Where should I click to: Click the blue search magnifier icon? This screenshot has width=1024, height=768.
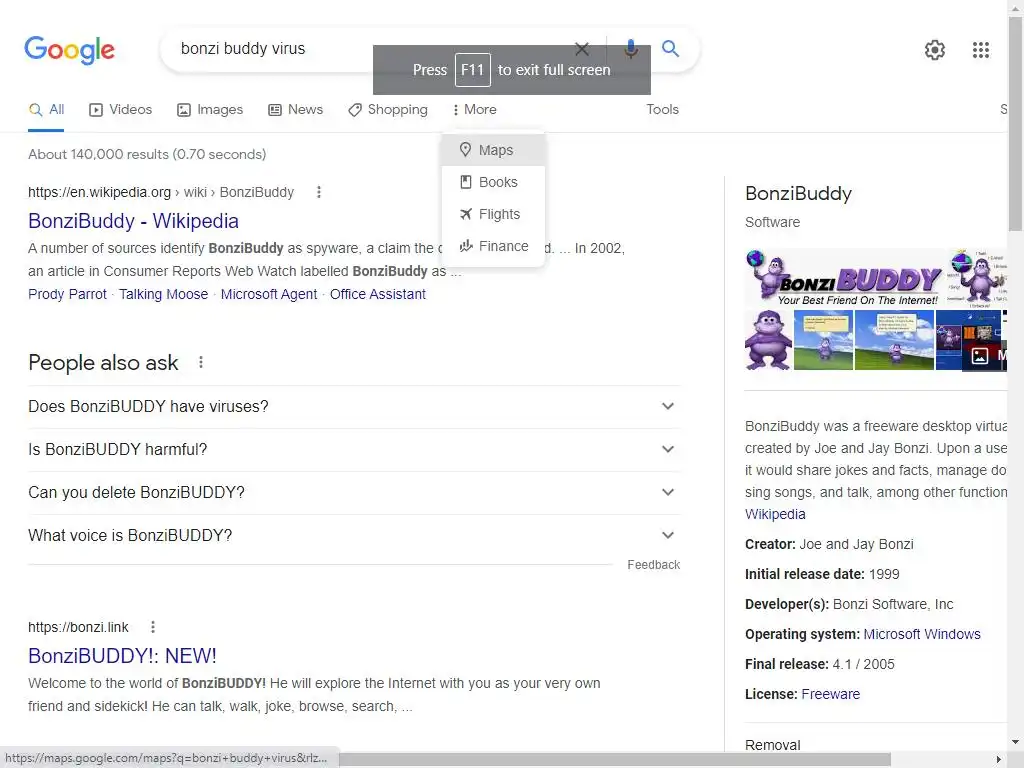pyautogui.click(x=670, y=48)
